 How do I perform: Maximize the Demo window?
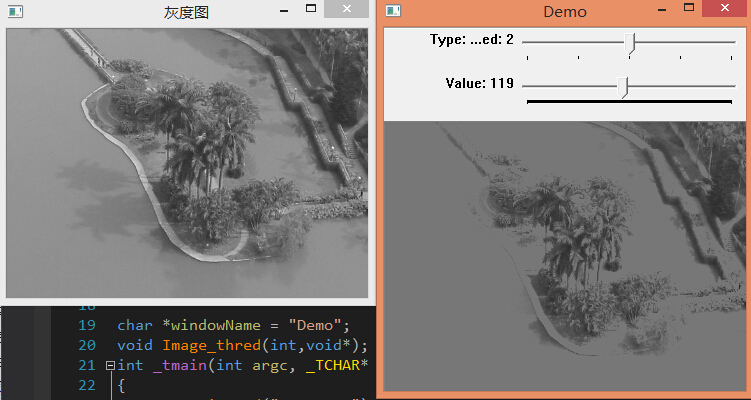tap(689, 8)
